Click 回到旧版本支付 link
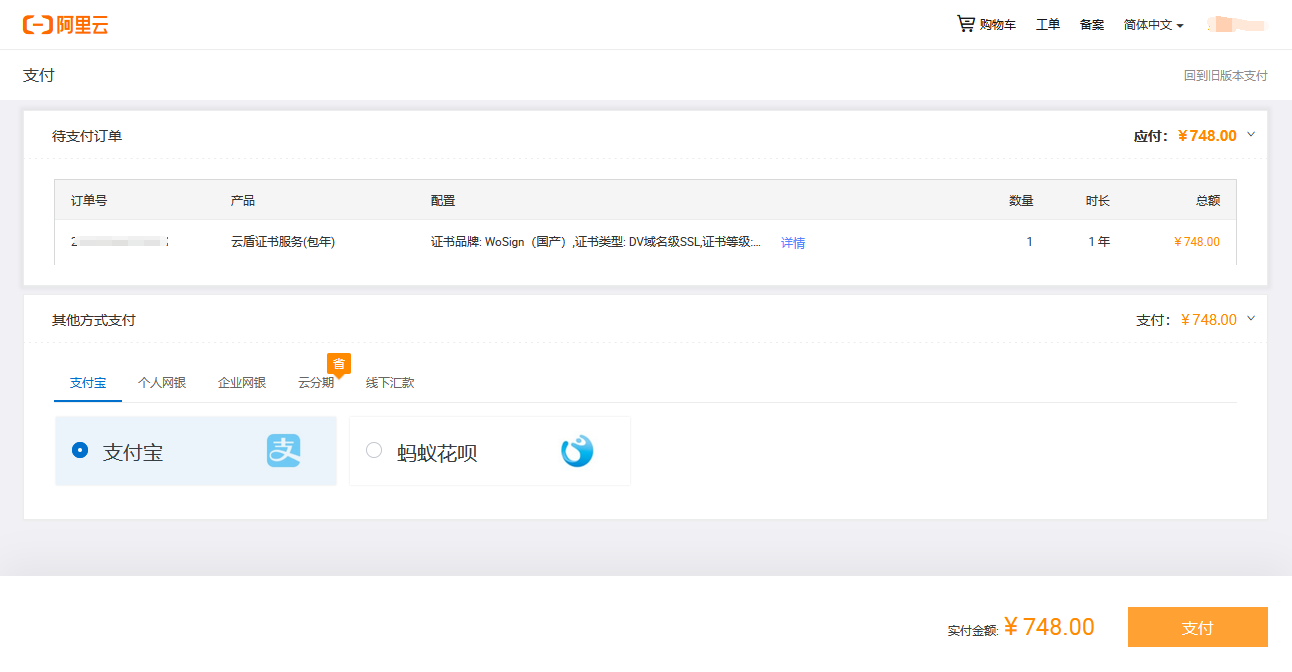The width and height of the screenshot is (1292, 672). [1225, 76]
